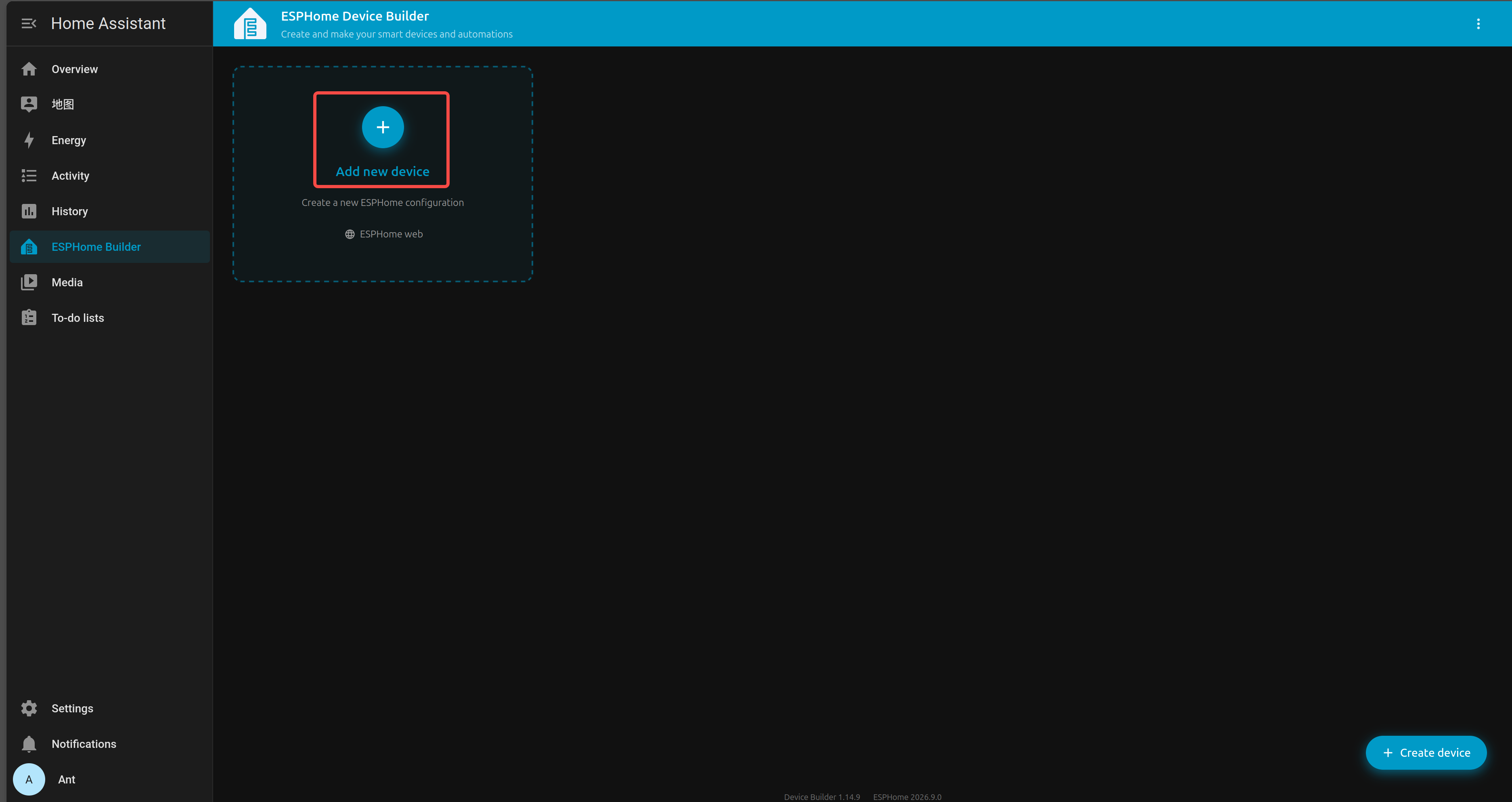Click the ESPHome 2026.9.0 version text
1512x802 pixels.
coord(907,797)
